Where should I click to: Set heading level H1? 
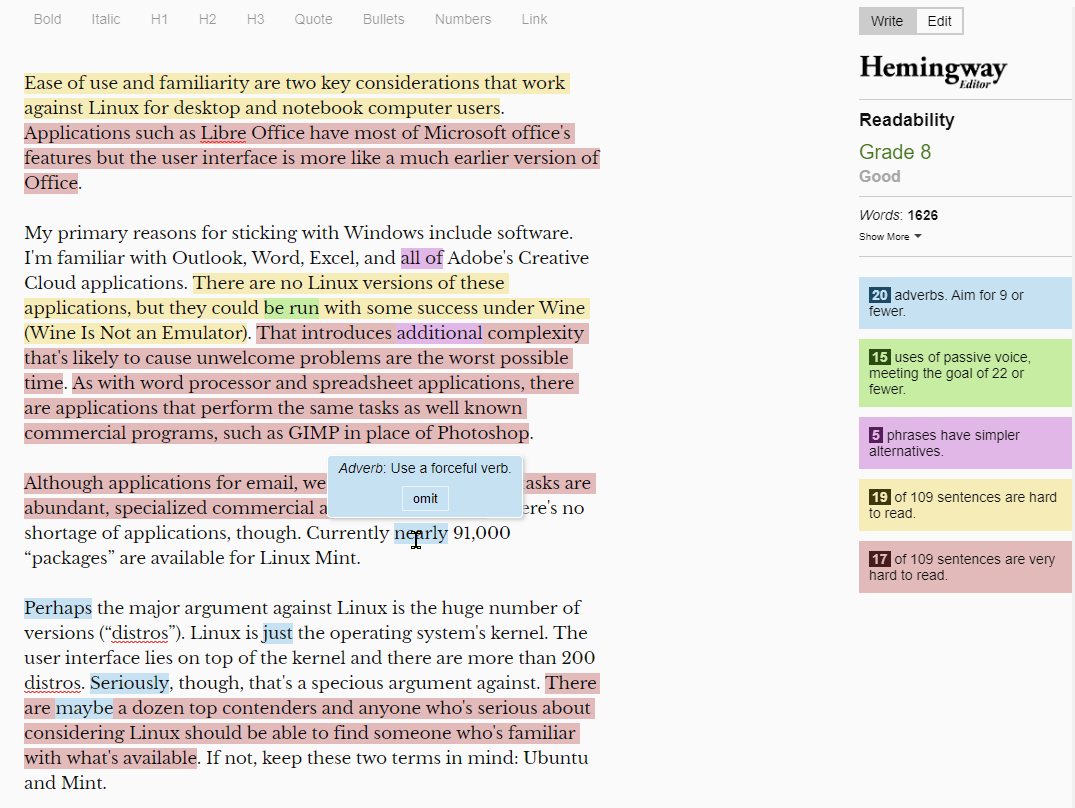click(x=159, y=19)
